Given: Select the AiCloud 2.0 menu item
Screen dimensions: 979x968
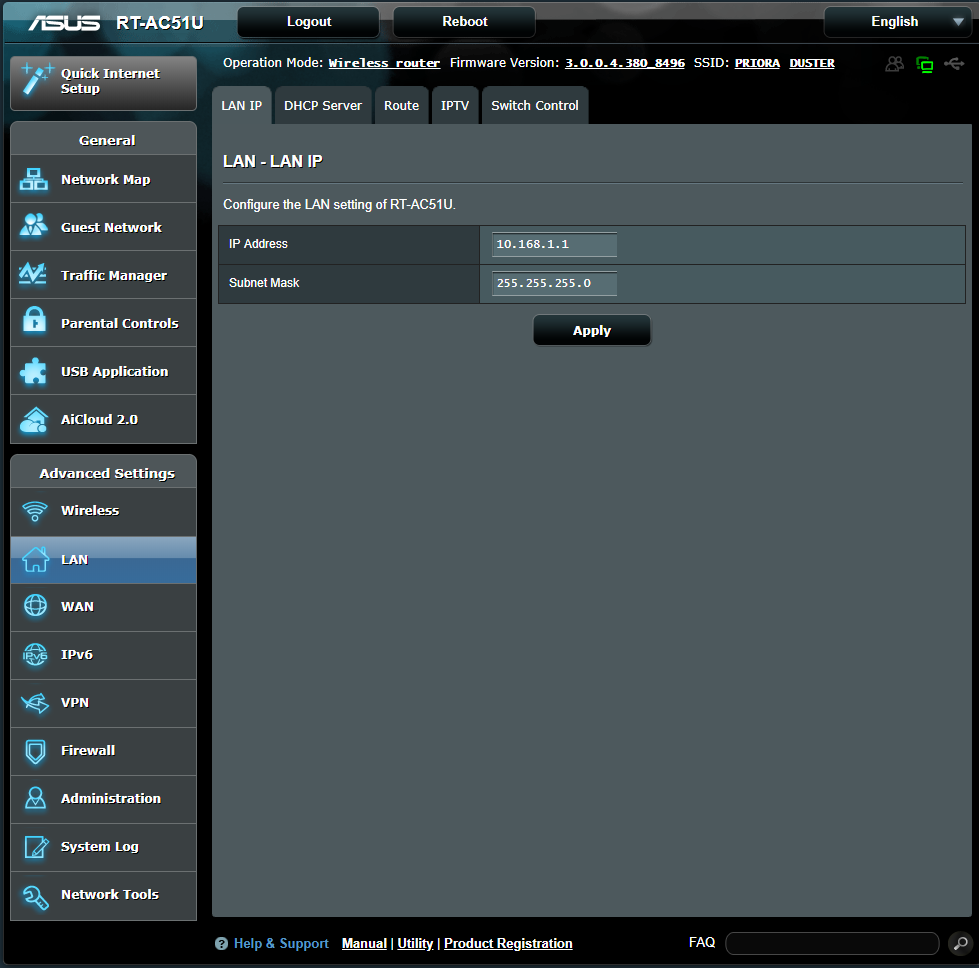Looking at the screenshot, I should pyautogui.click(x=104, y=420).
